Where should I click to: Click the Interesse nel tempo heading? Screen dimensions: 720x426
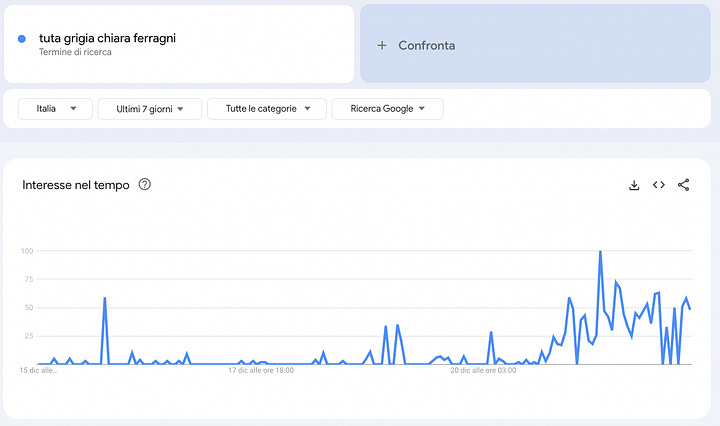tap(76, 185)
